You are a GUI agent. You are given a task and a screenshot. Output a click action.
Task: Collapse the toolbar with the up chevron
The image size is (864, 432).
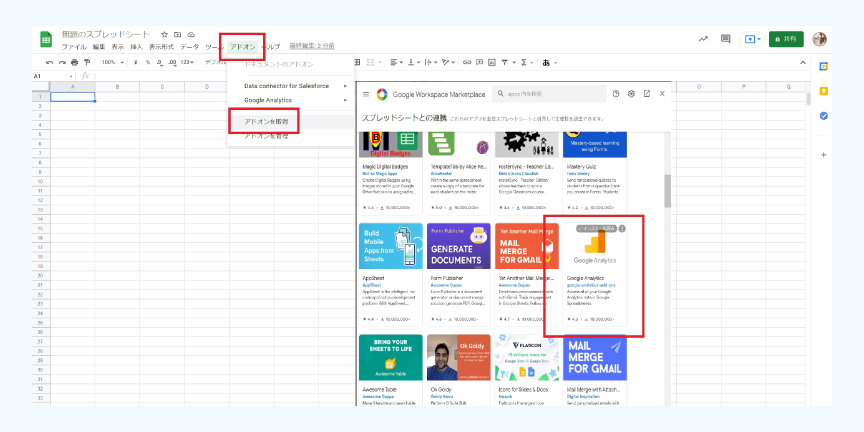[803, 62]
